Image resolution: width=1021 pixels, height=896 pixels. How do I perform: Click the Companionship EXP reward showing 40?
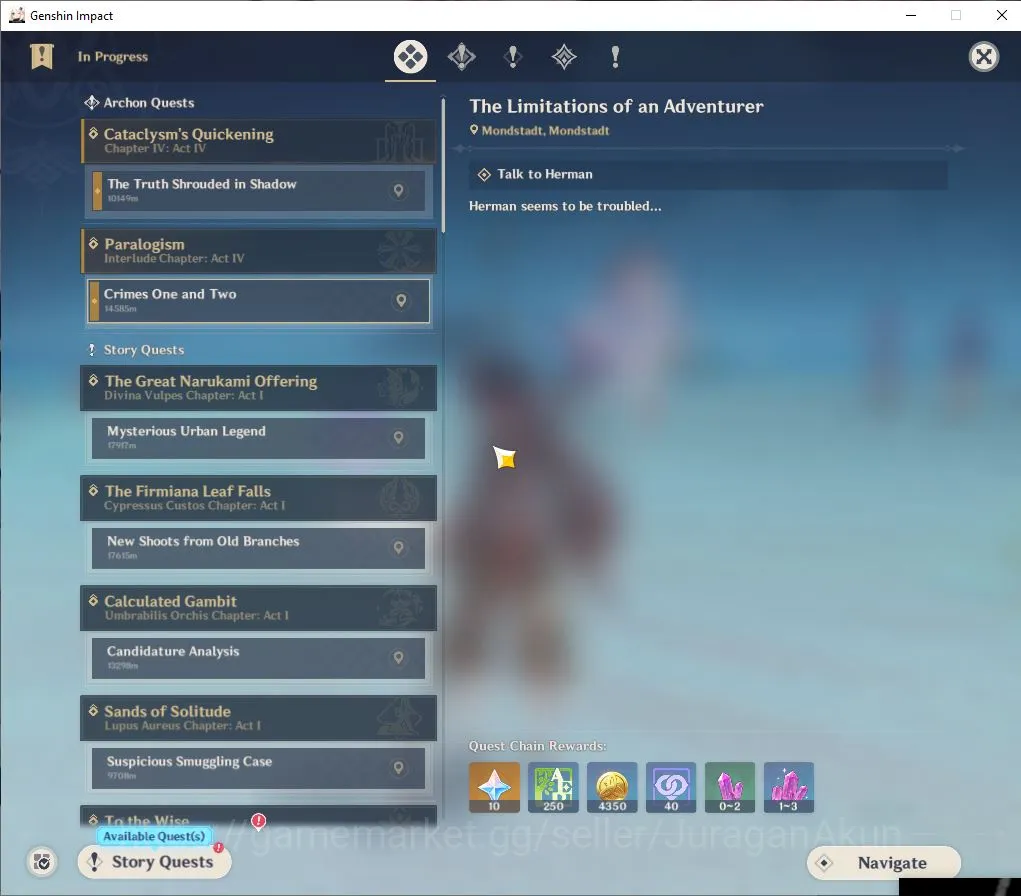pyautogui.click(x=671, y=787)
